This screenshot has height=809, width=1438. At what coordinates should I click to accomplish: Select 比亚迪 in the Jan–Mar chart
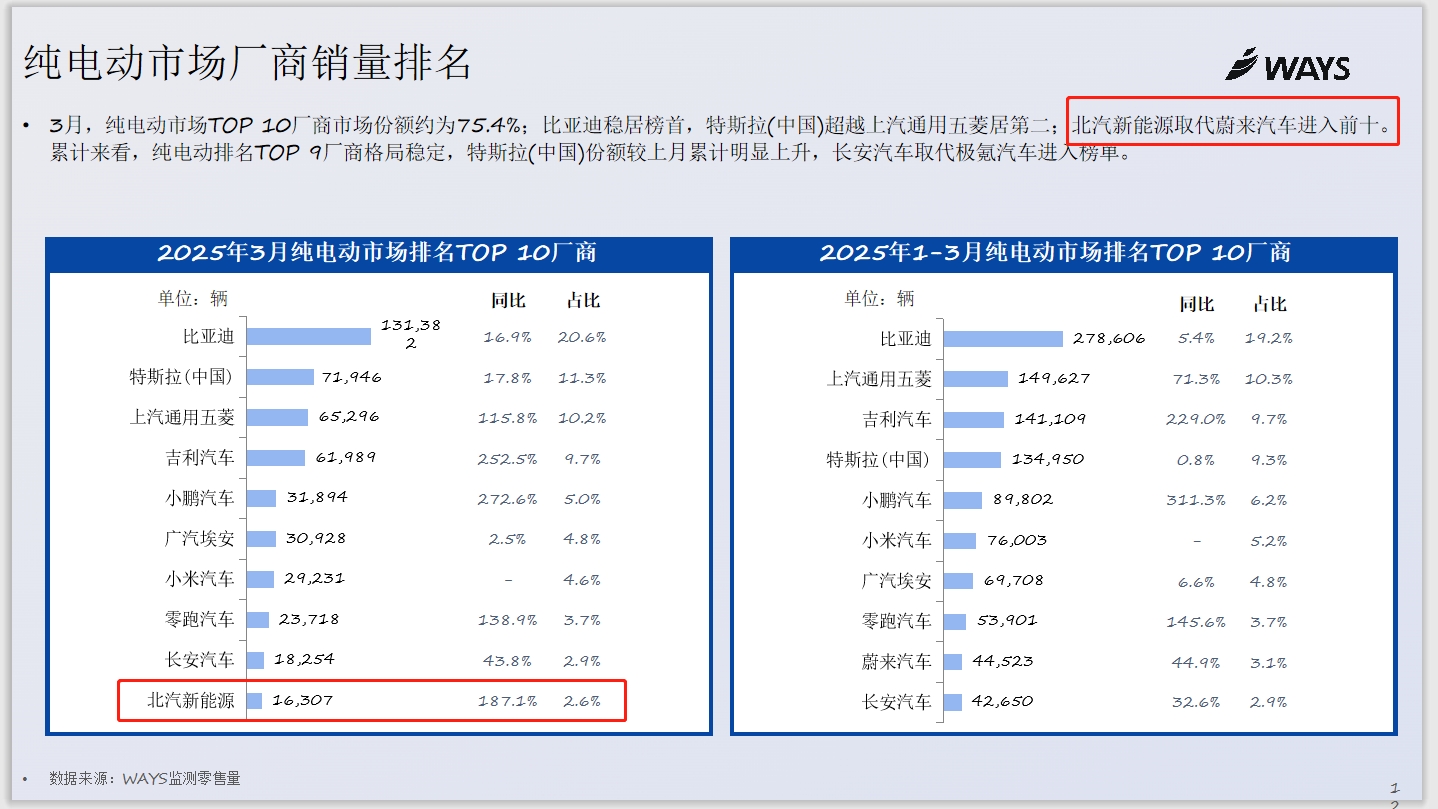[x=906, y=339]
